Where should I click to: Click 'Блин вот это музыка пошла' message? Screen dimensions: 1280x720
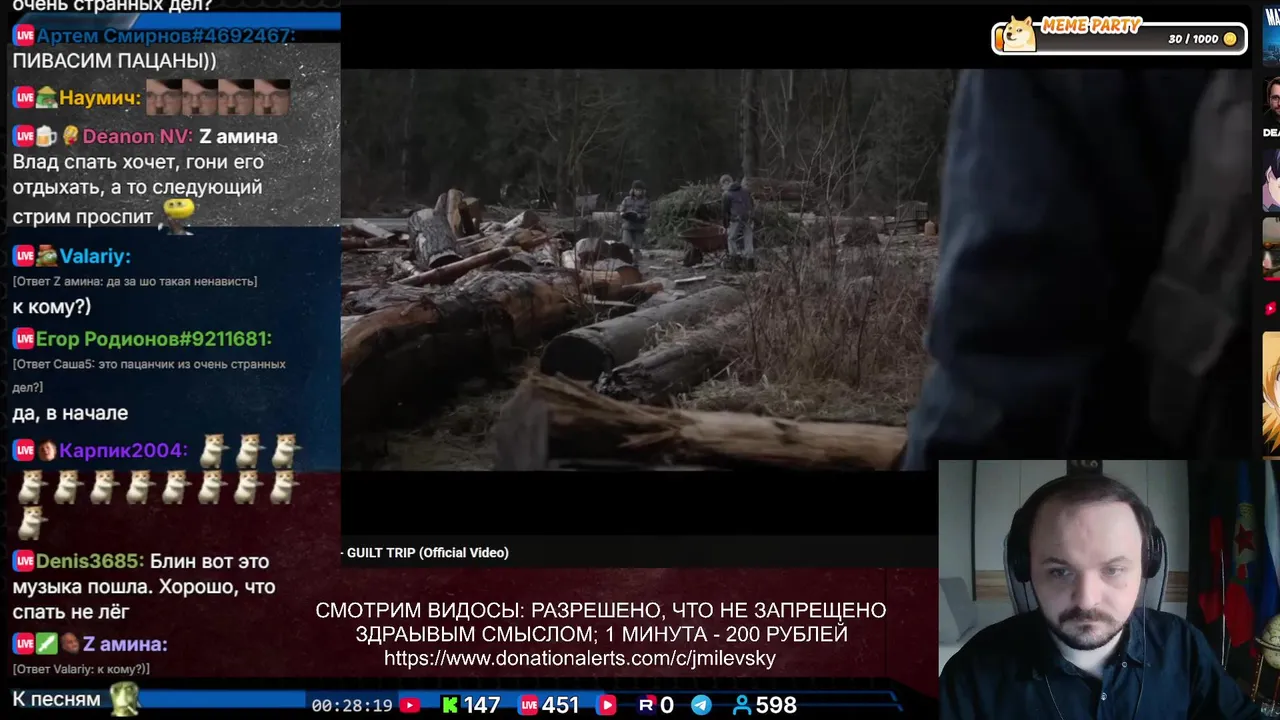coord(143,586)
